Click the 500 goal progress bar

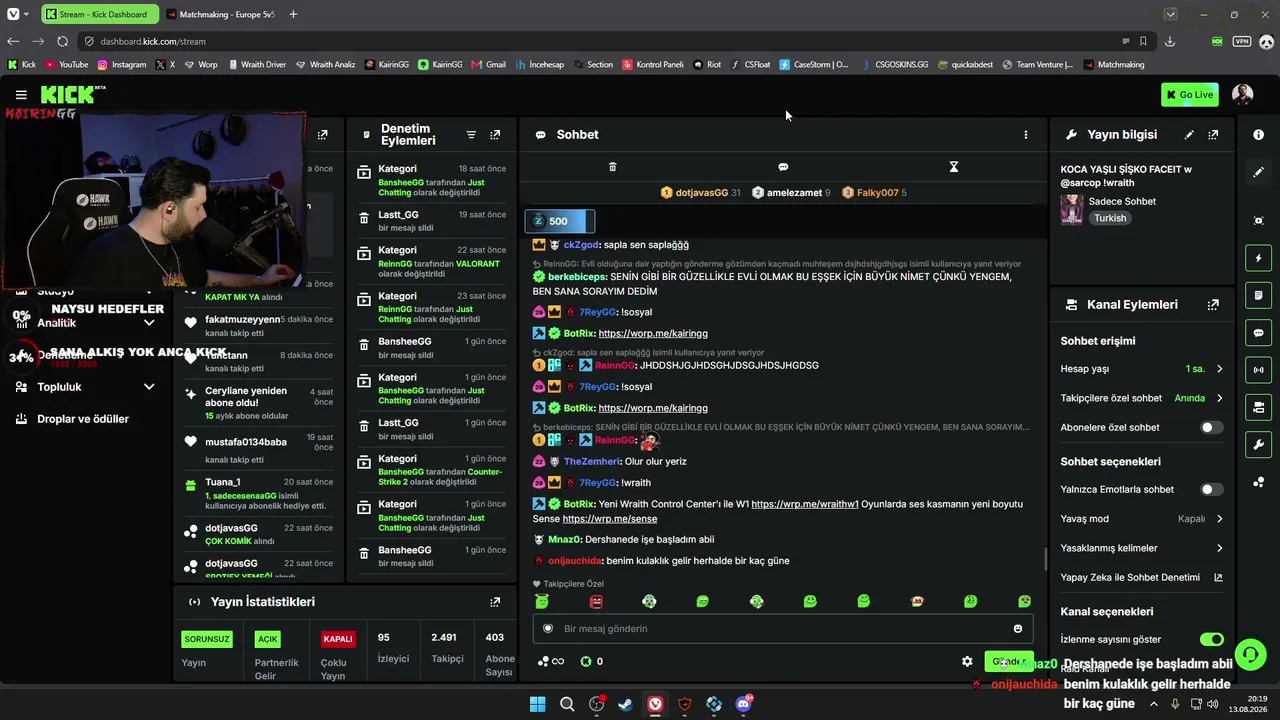click(x=560, y=221)
